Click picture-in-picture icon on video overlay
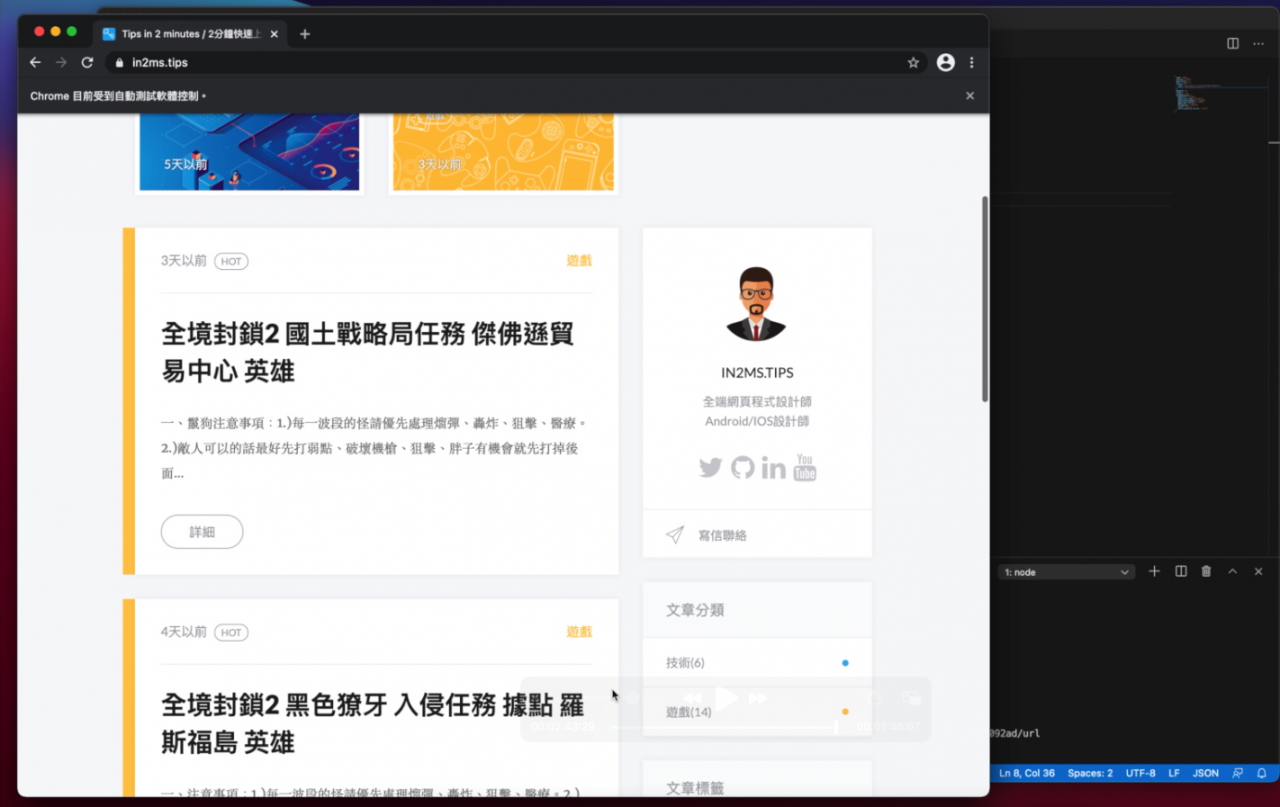 [911, 698]
